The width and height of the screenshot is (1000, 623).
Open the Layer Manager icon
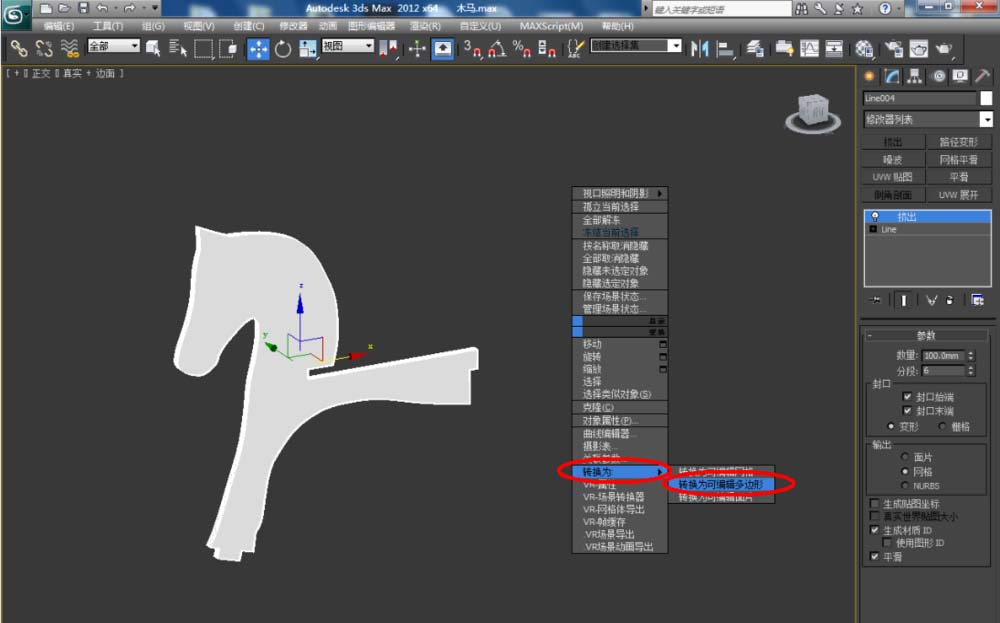pyautogui.click(x=756, y=49)
